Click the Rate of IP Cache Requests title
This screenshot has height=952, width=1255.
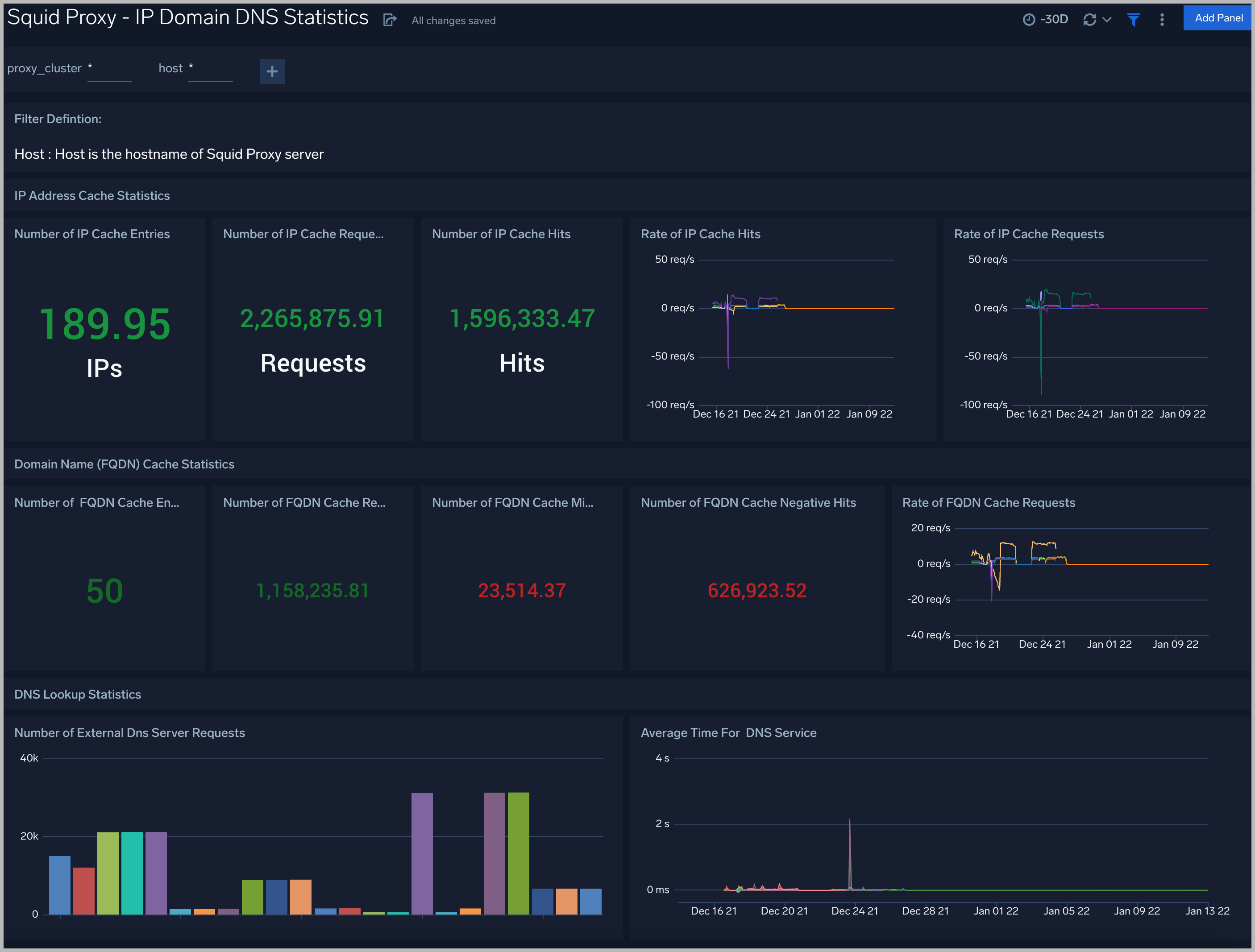tap(1028, 234)
